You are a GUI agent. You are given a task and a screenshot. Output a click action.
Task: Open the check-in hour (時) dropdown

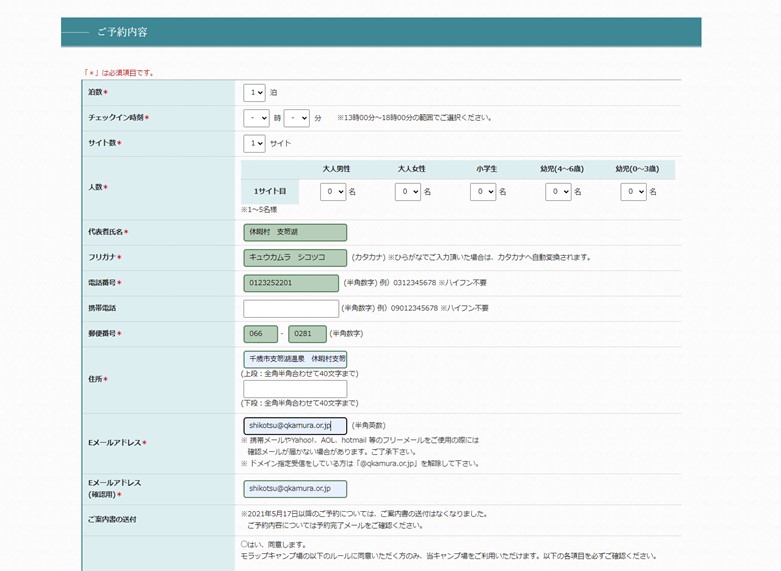[x=256, y=118]
